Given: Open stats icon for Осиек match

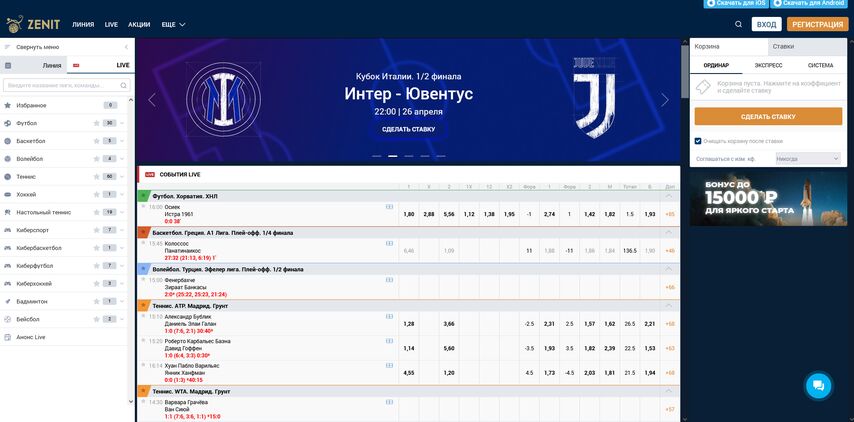Looking at the screenshot, I should 389,207.
